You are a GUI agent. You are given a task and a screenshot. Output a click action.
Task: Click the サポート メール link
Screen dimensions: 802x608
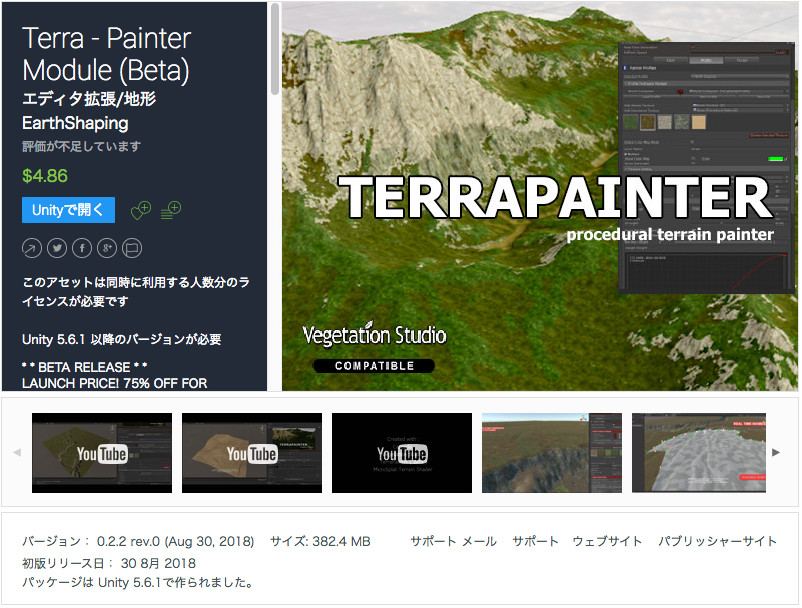(x=453, y=542)
